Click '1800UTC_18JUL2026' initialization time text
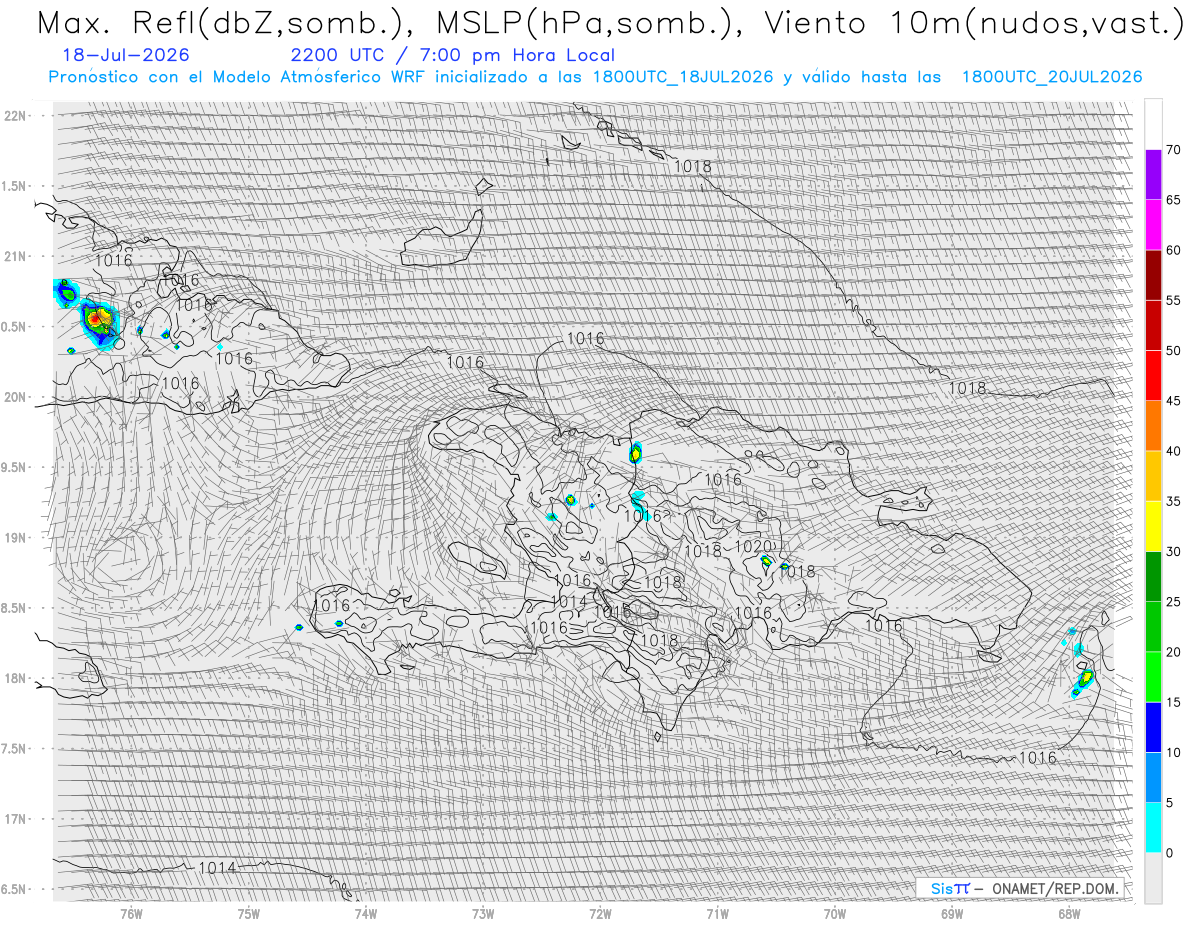 click(x=683, y=77)
